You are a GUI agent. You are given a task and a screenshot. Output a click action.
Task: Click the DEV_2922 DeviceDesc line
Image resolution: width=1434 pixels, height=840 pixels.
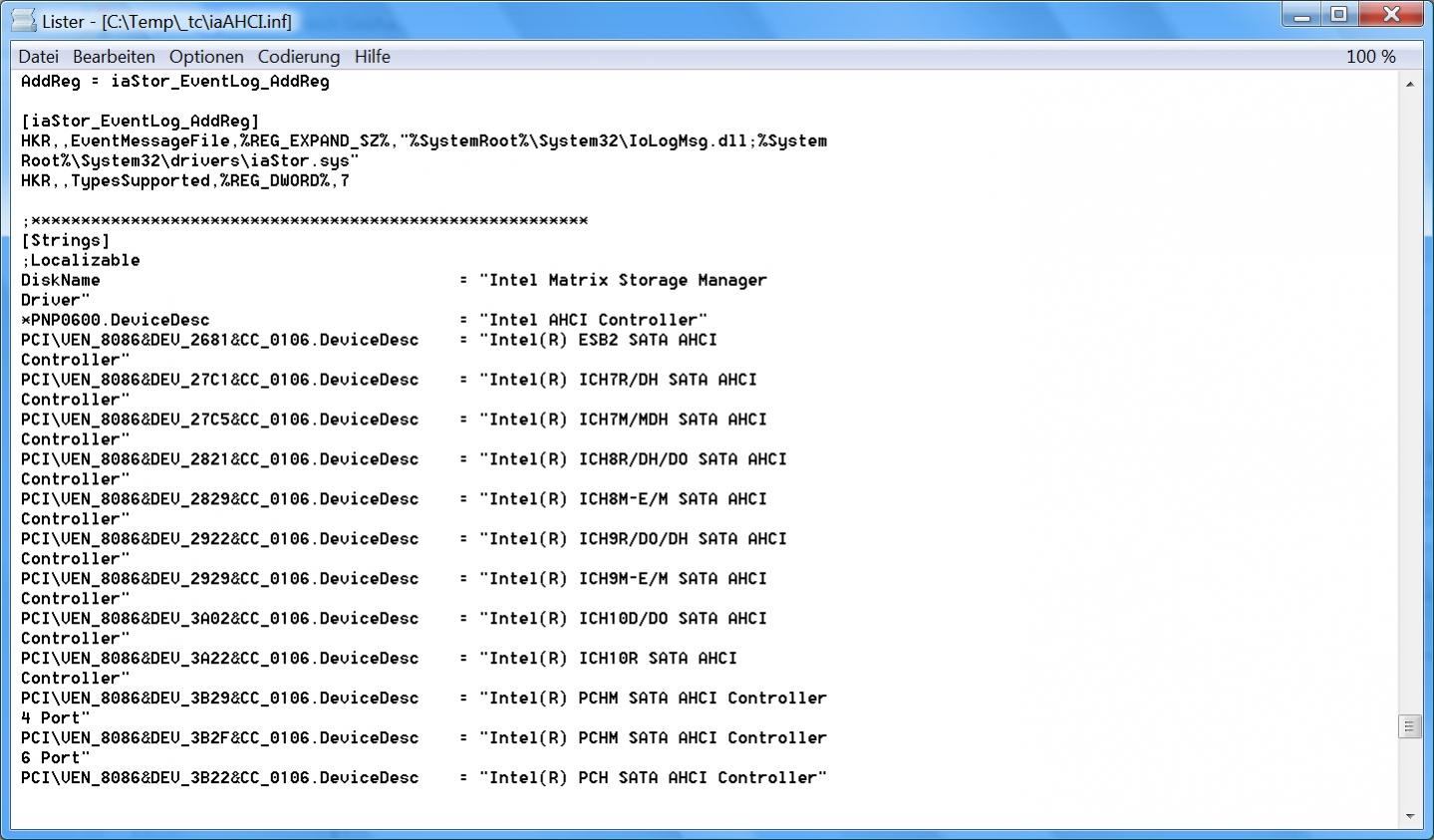click(x=405, y=539)
